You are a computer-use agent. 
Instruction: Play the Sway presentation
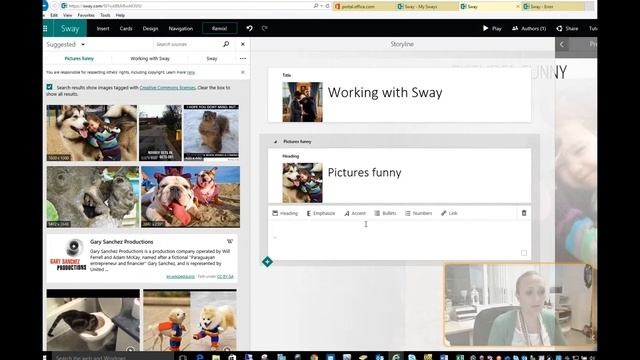(492, 29)
